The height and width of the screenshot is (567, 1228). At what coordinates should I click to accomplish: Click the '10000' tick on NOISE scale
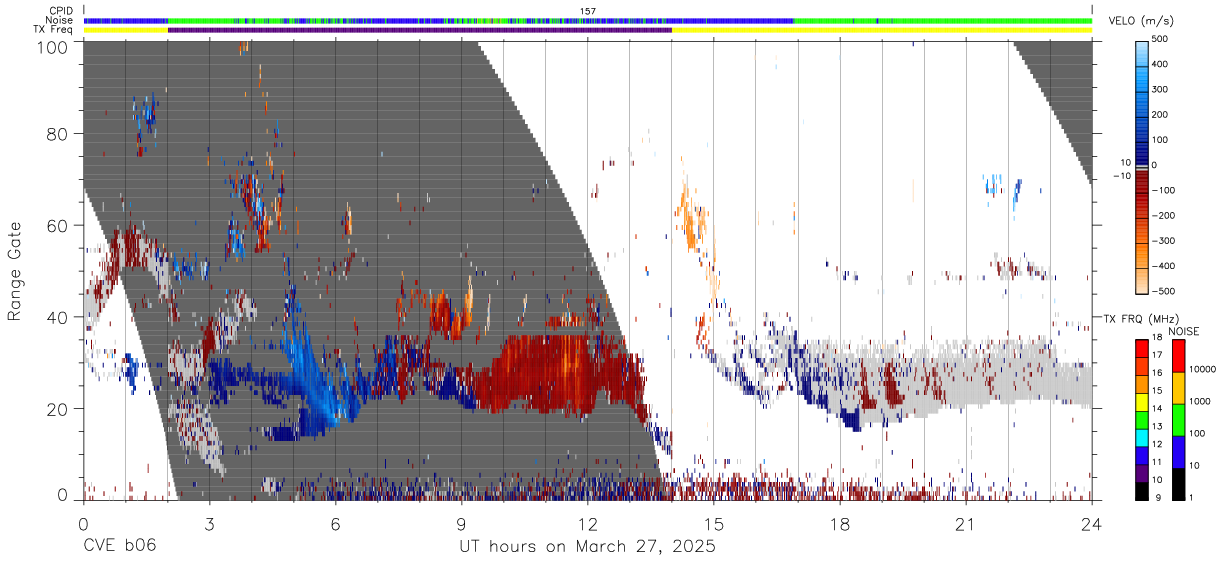1202,370
